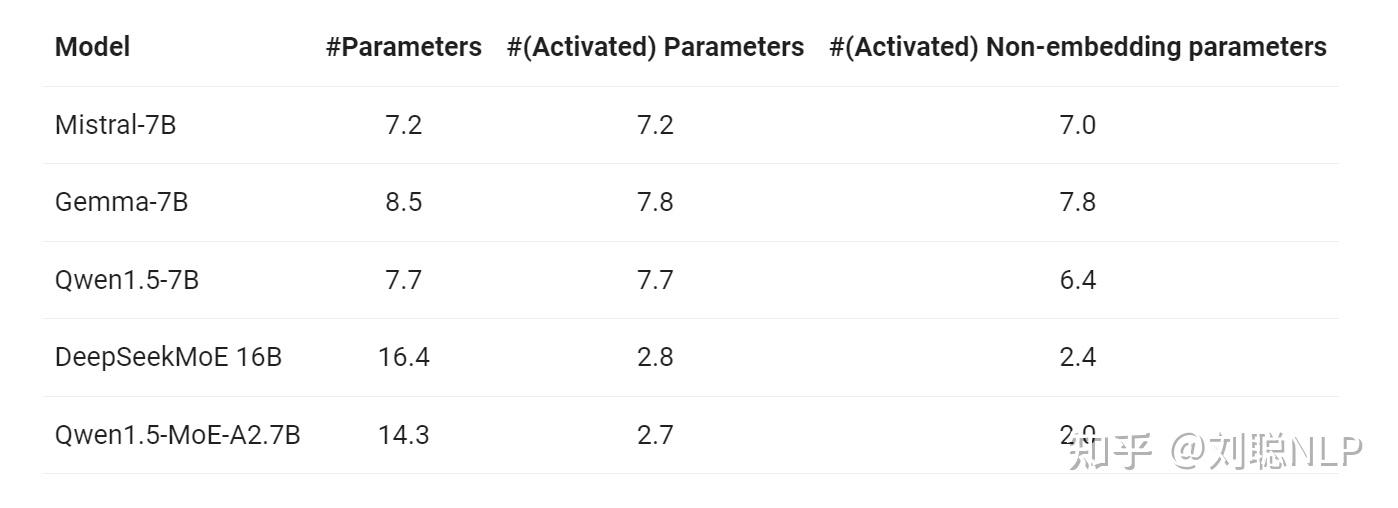This screenshot has height=508, width=1398.
Task: Click the "#(Activated) Parameters" column header
Action: (655, 47)
